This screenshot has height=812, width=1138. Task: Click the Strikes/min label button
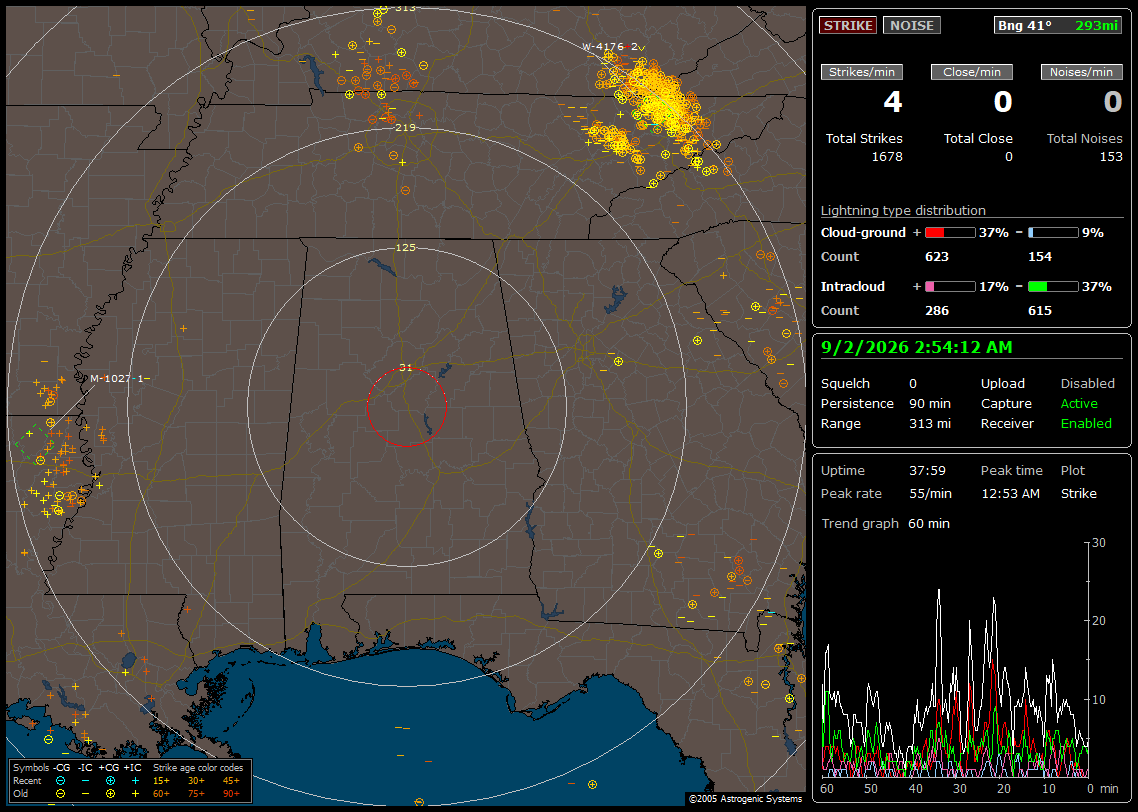(x=861, y=72)
